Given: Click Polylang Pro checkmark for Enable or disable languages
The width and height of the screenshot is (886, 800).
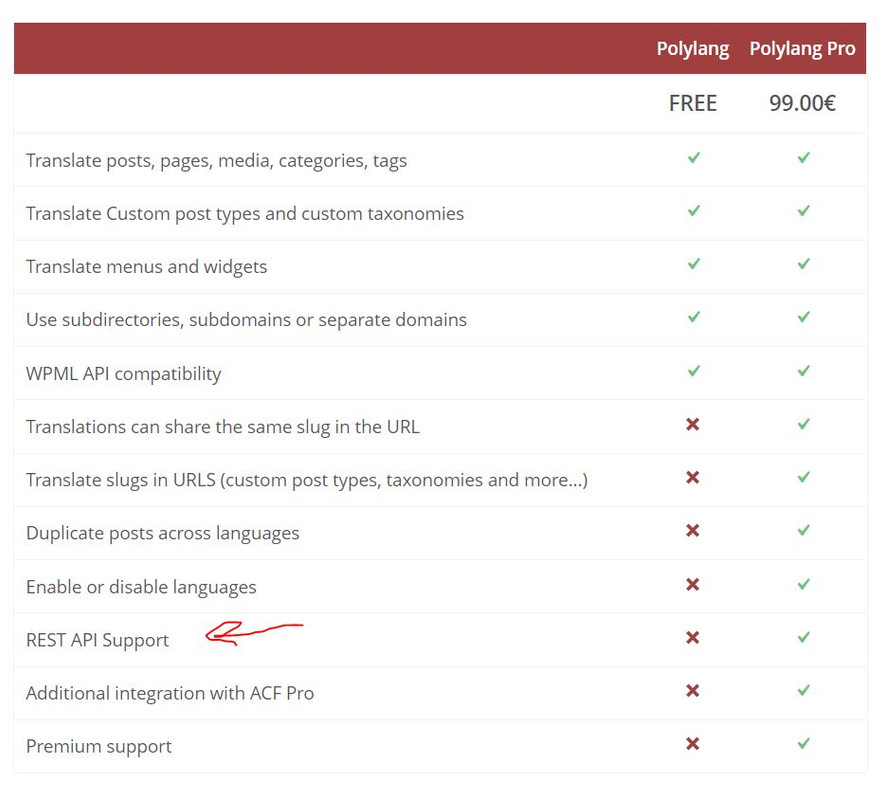Looking at the screenshot, I should (804, 584).
